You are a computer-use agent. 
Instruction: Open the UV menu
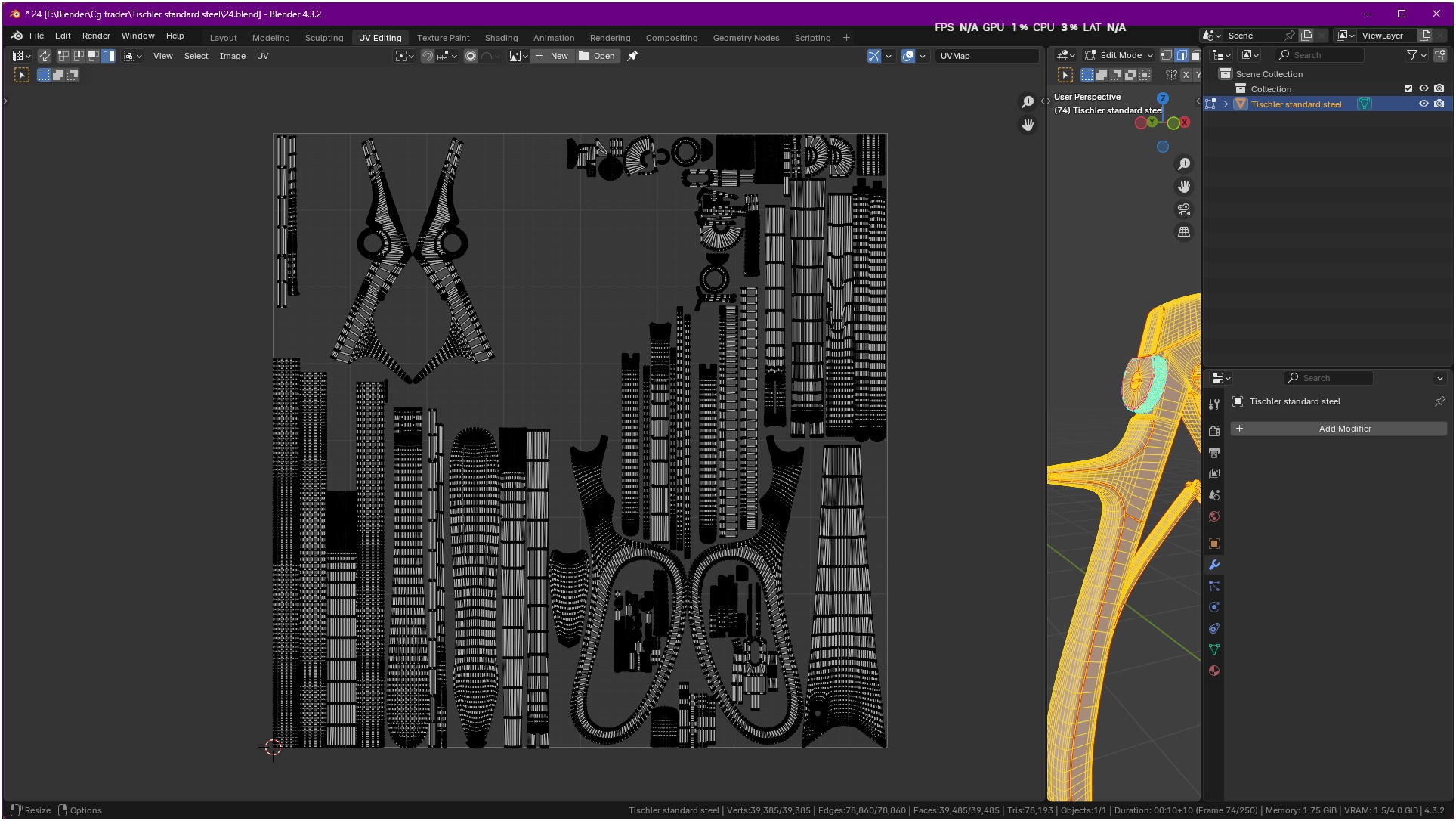262,56
